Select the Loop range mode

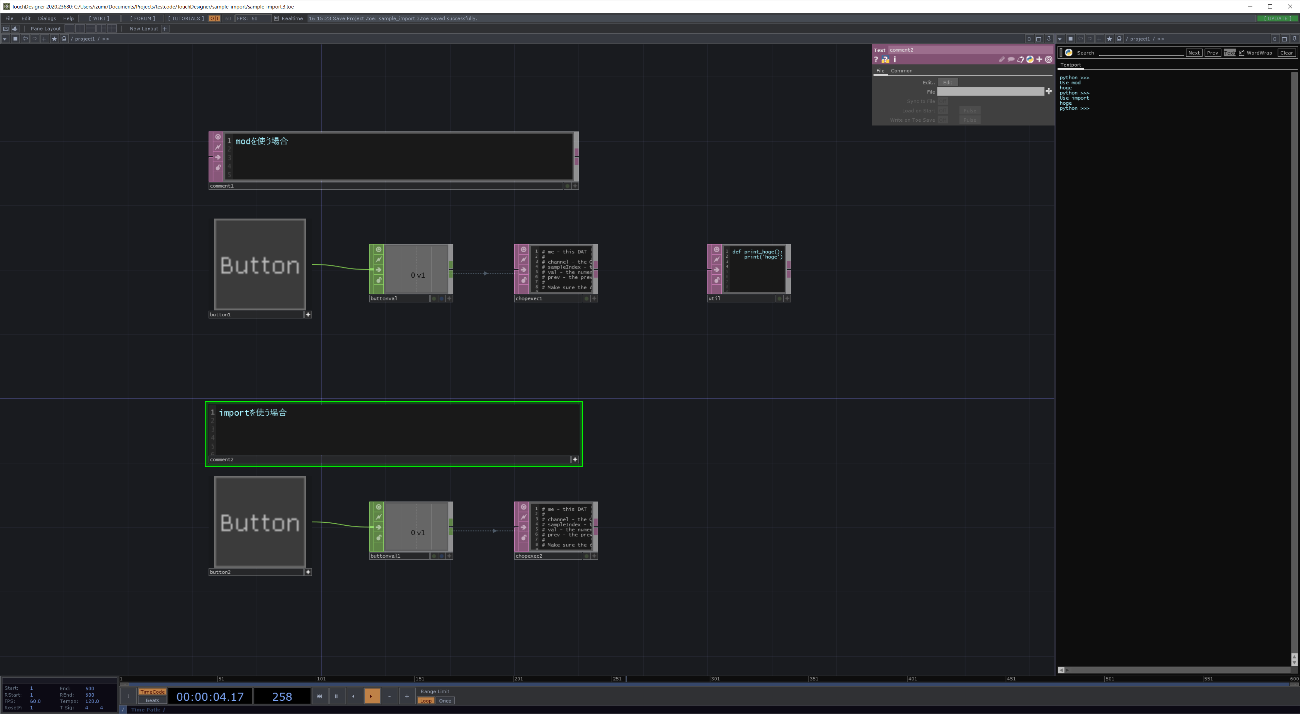point(426,701)
